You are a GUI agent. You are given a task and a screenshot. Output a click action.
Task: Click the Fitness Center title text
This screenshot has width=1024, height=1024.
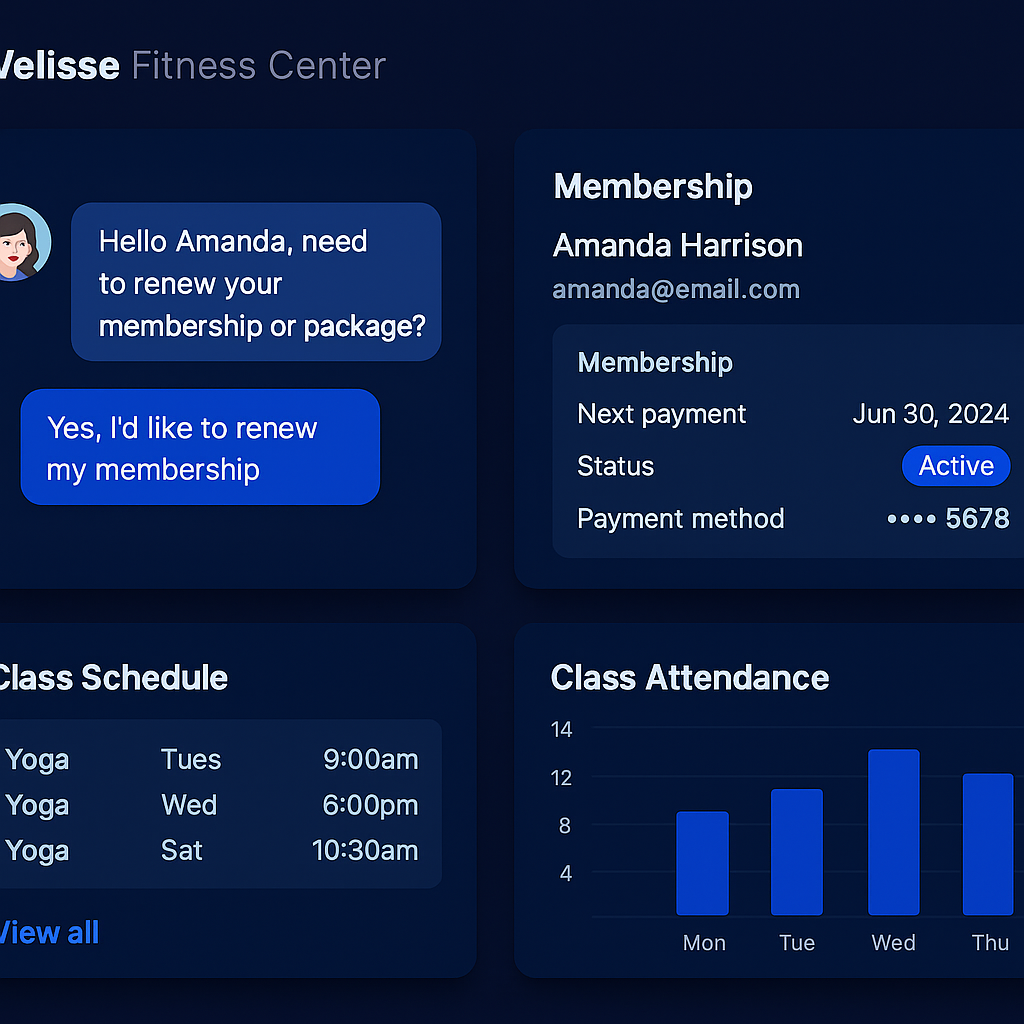258,66
